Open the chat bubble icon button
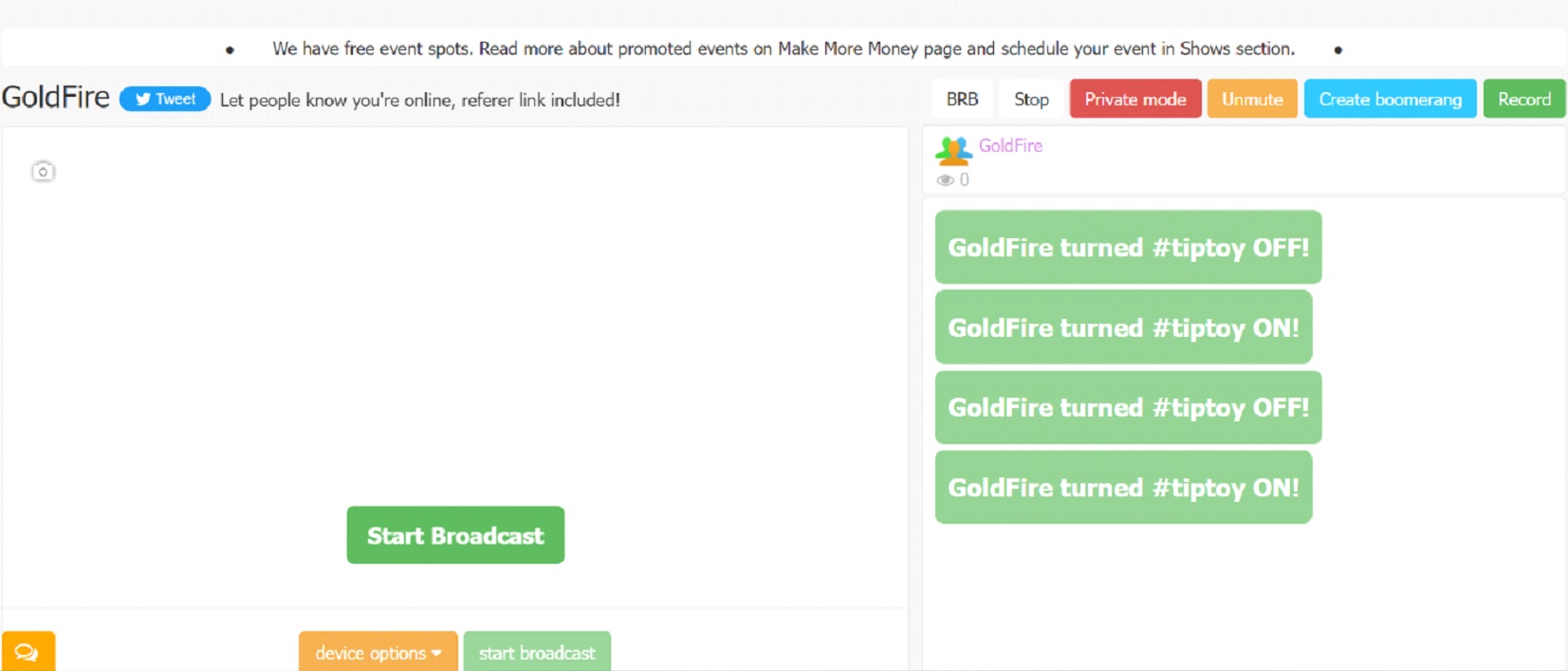 [28, 652]
